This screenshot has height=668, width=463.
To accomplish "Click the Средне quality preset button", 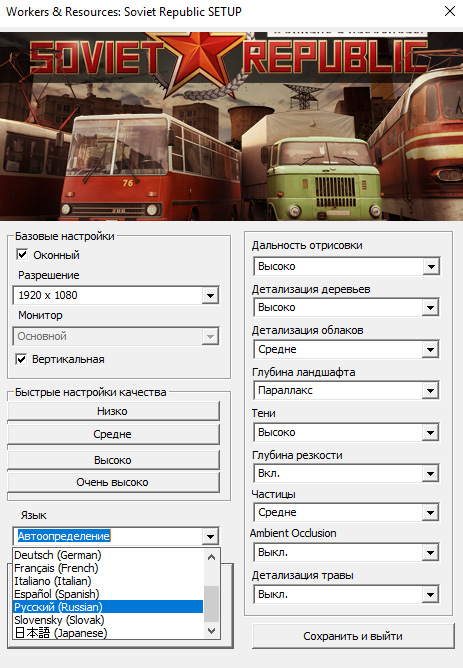I will (114, 434).
